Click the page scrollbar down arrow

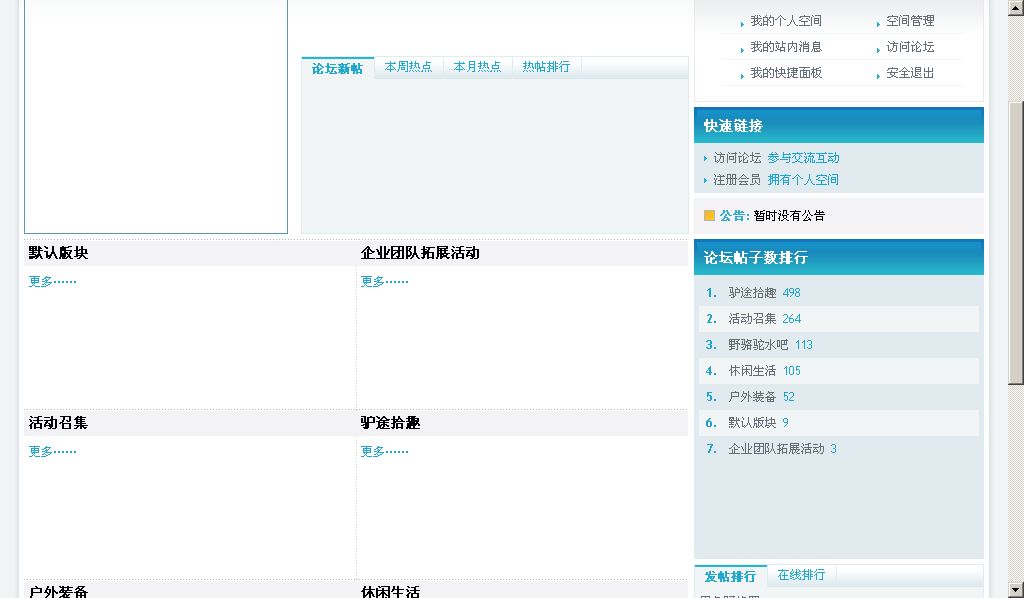coord(1016,590)
